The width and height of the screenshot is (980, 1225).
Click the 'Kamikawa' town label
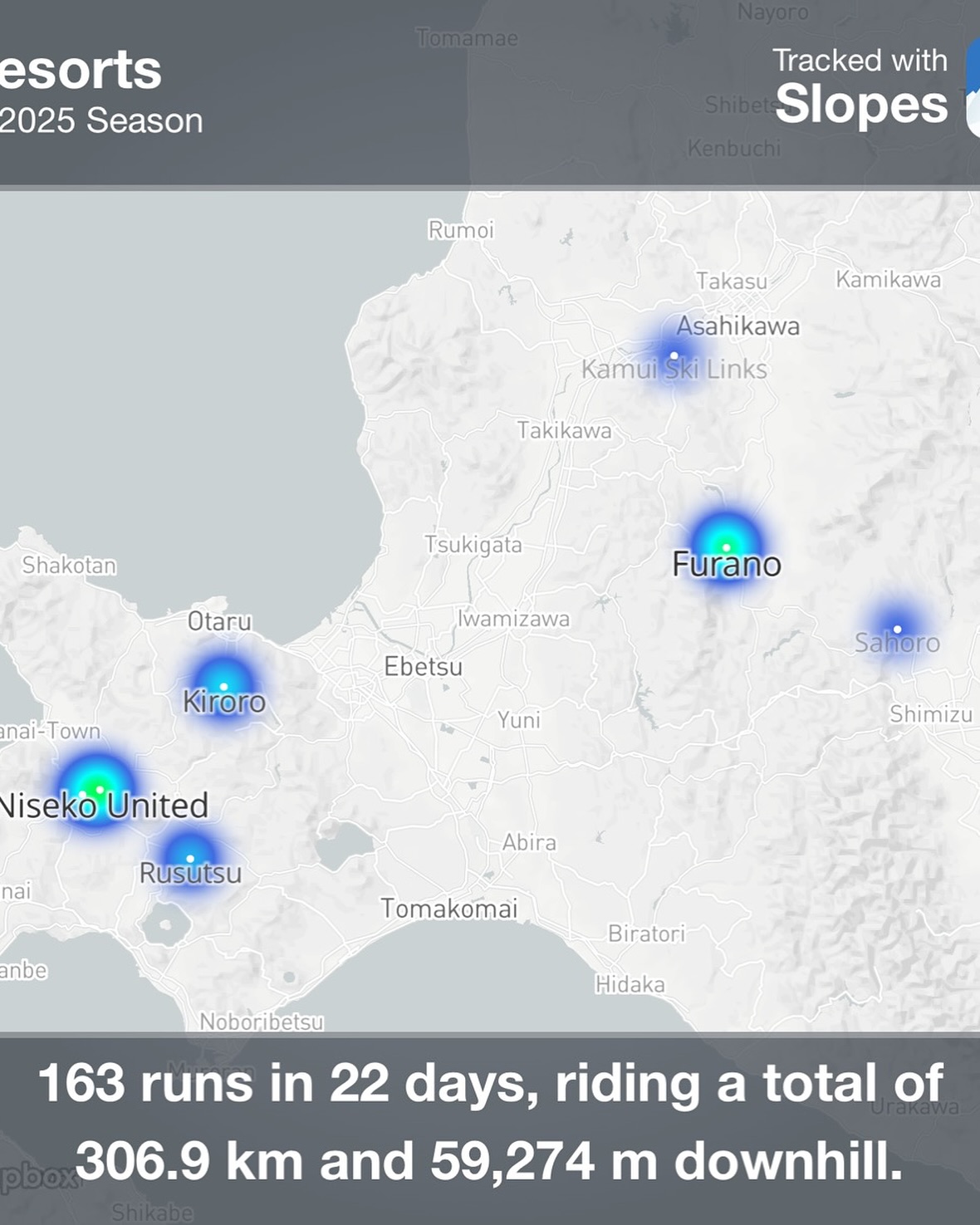(x=889, y=279)
